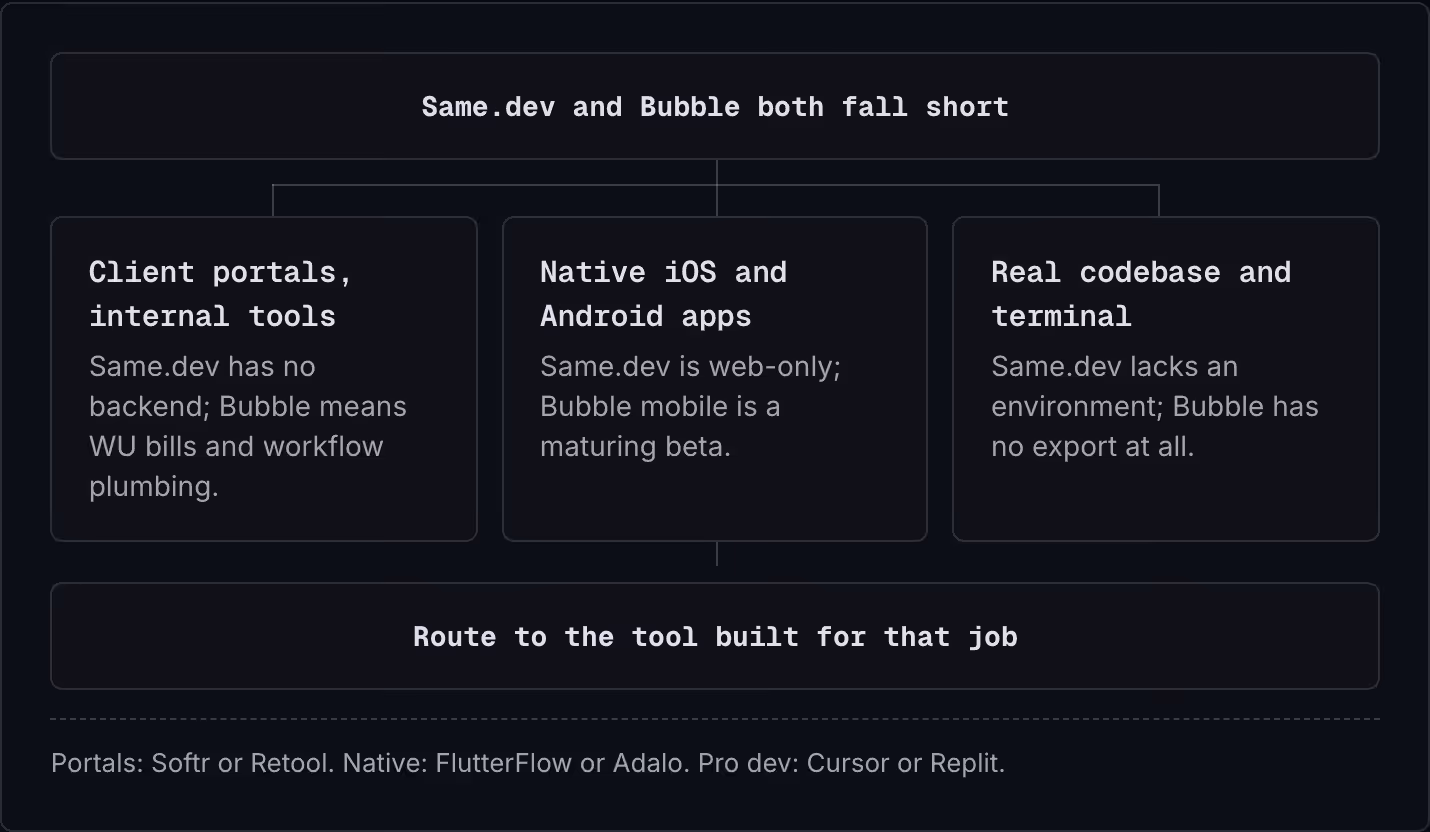Image resolution: width=1430 pixels, height=832 pixels.
Task: Click the 'Same.dev is web-only' description text
Action: coord(691,406)
